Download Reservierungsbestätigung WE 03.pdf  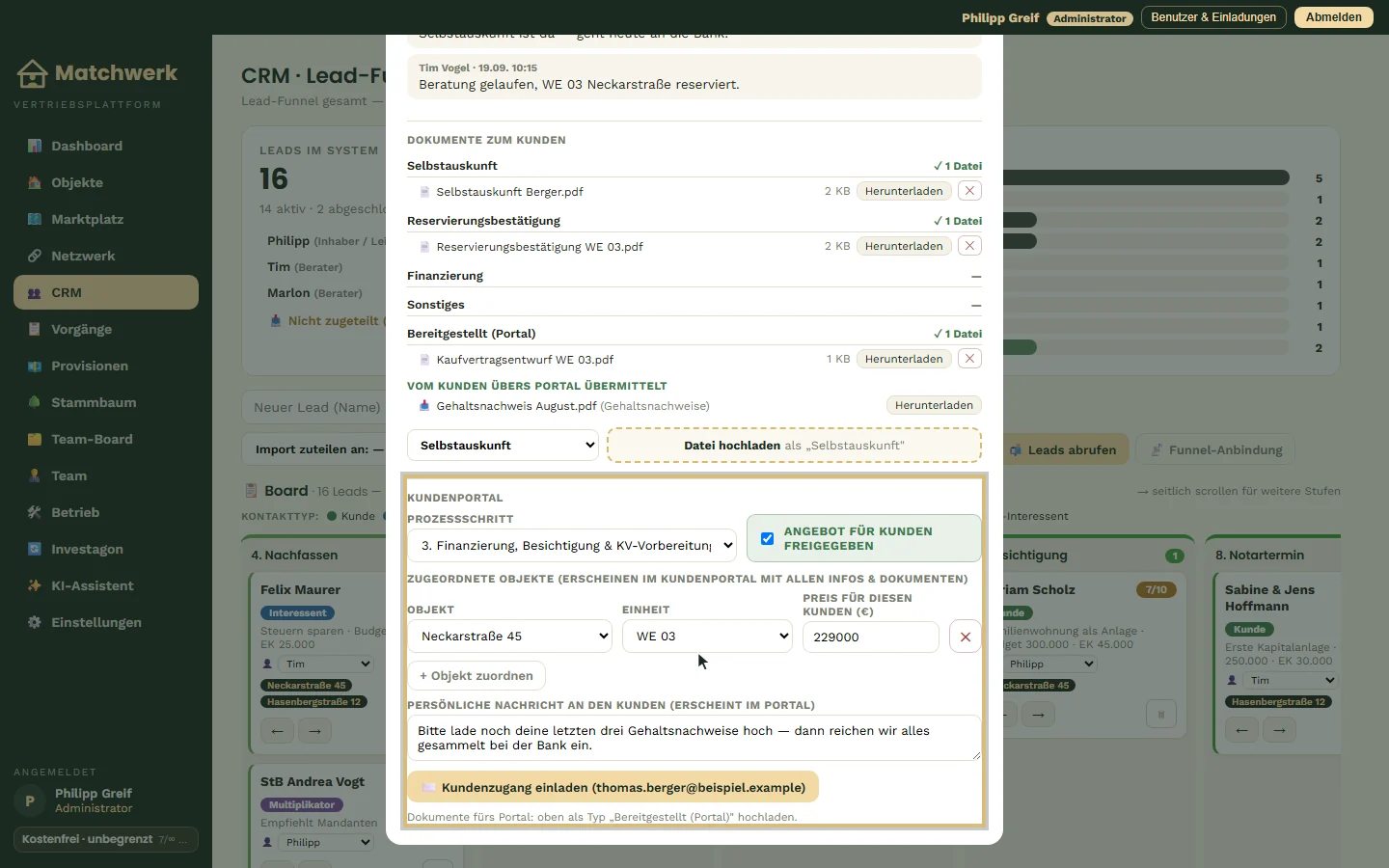(904, 246)
